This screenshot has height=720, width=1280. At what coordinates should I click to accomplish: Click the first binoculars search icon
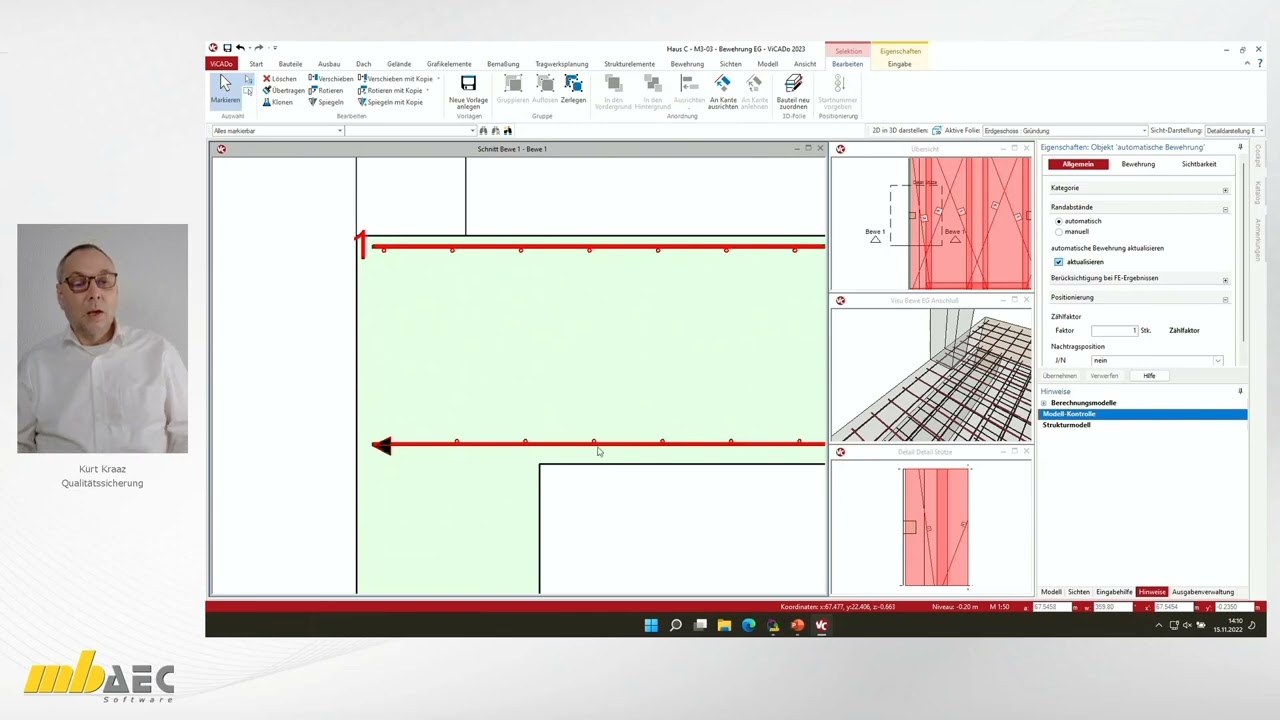484,131
